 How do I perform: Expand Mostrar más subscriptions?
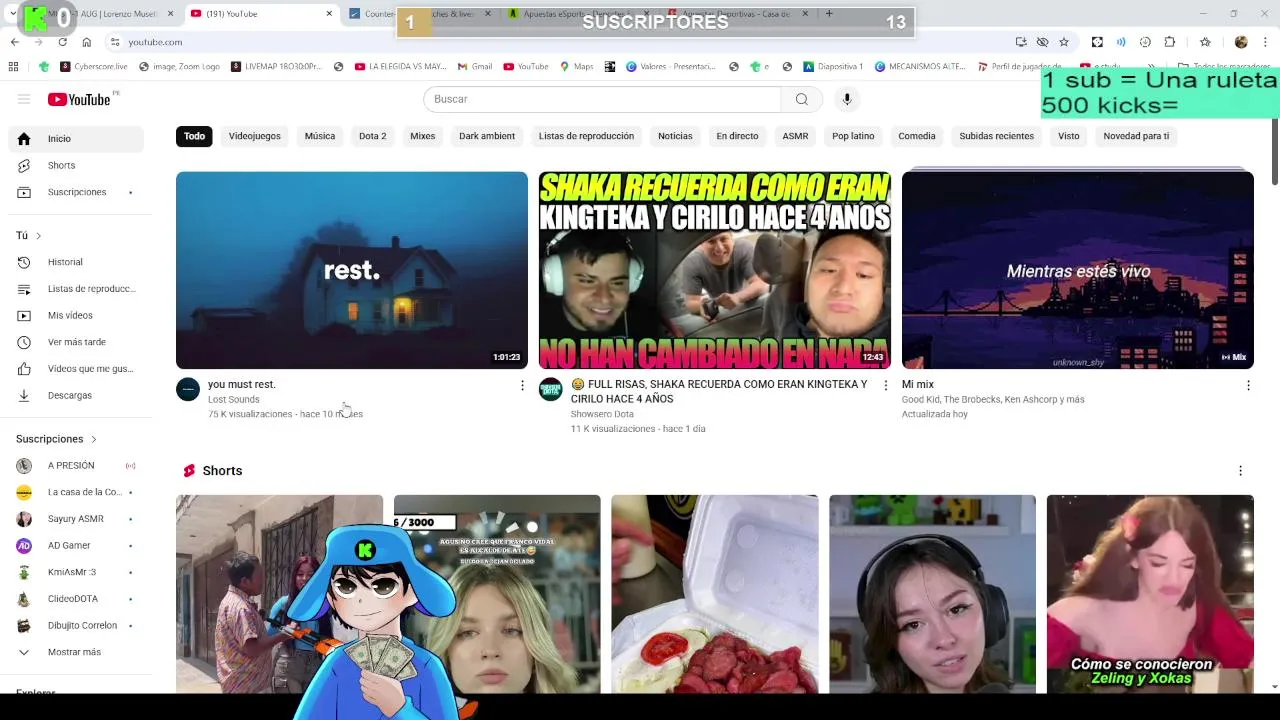click(x=76, y=652)
